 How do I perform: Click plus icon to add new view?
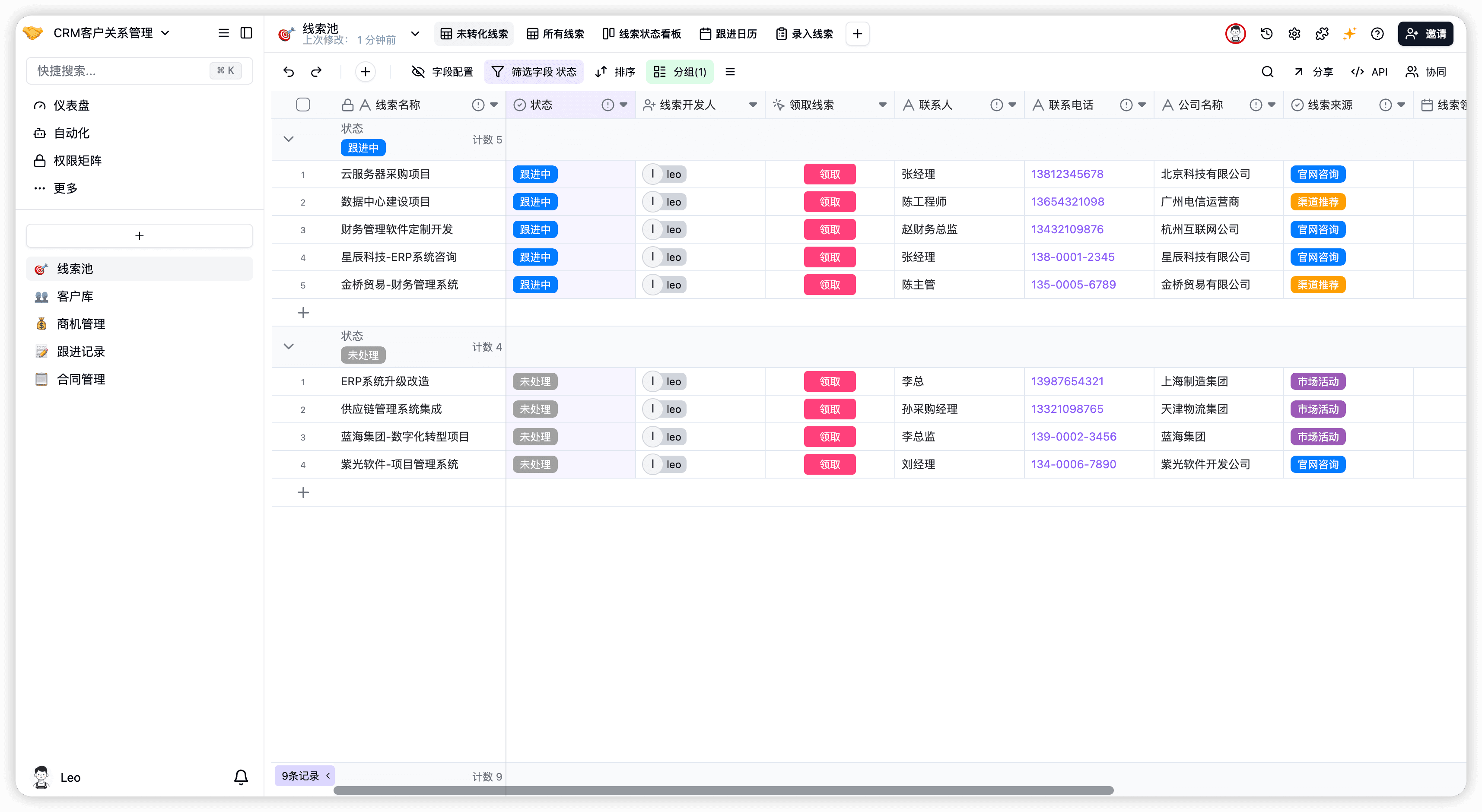[x=857, y=34]
